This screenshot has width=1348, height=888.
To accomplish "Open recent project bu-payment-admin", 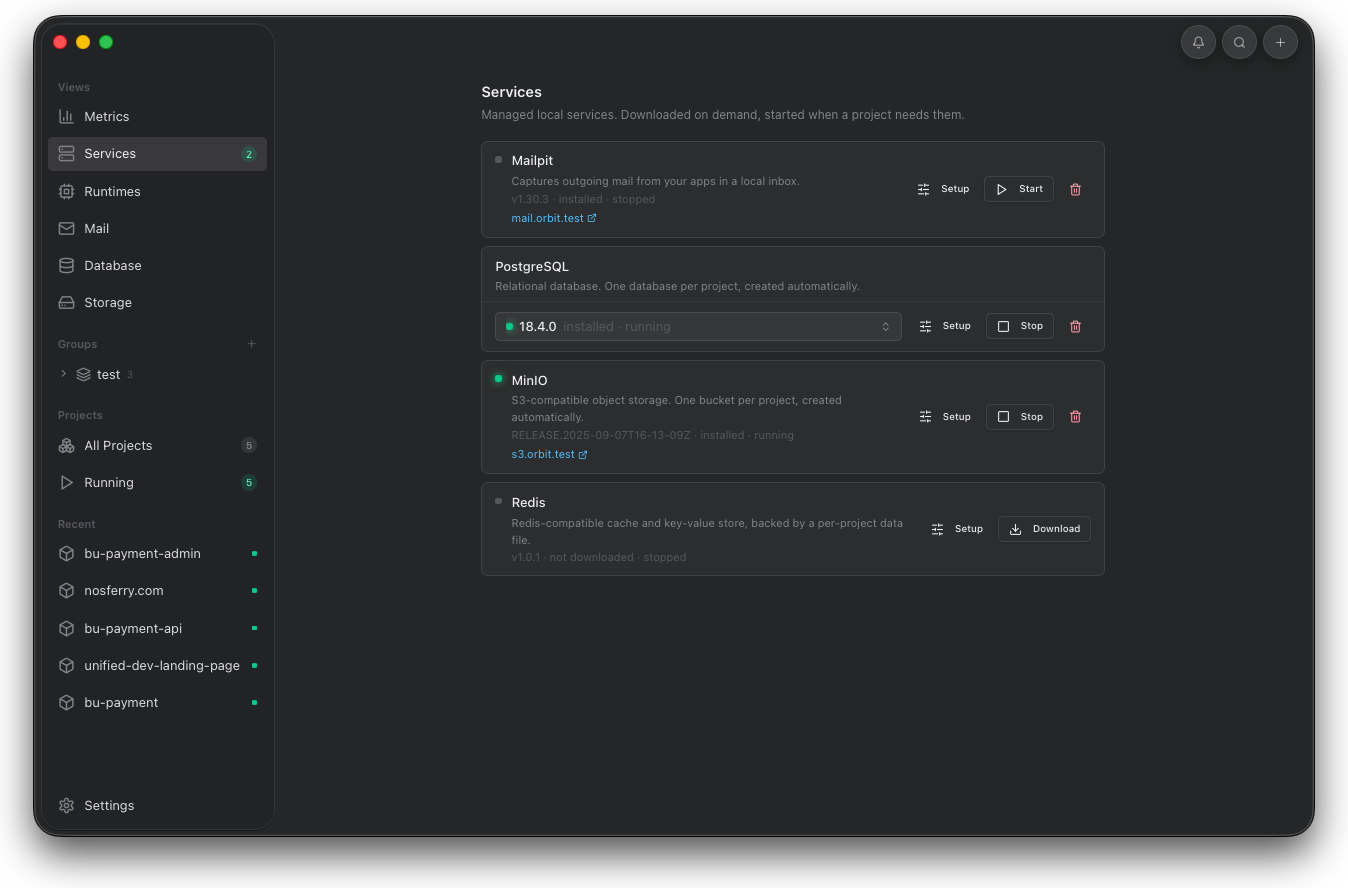I will (157, 553).
